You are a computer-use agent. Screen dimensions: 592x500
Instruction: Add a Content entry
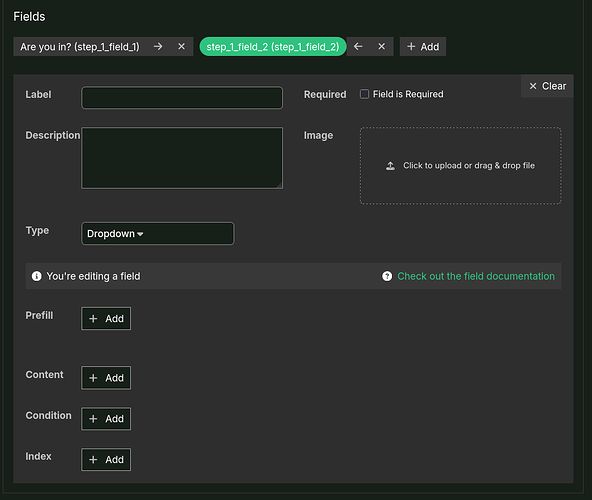[106, 378]
